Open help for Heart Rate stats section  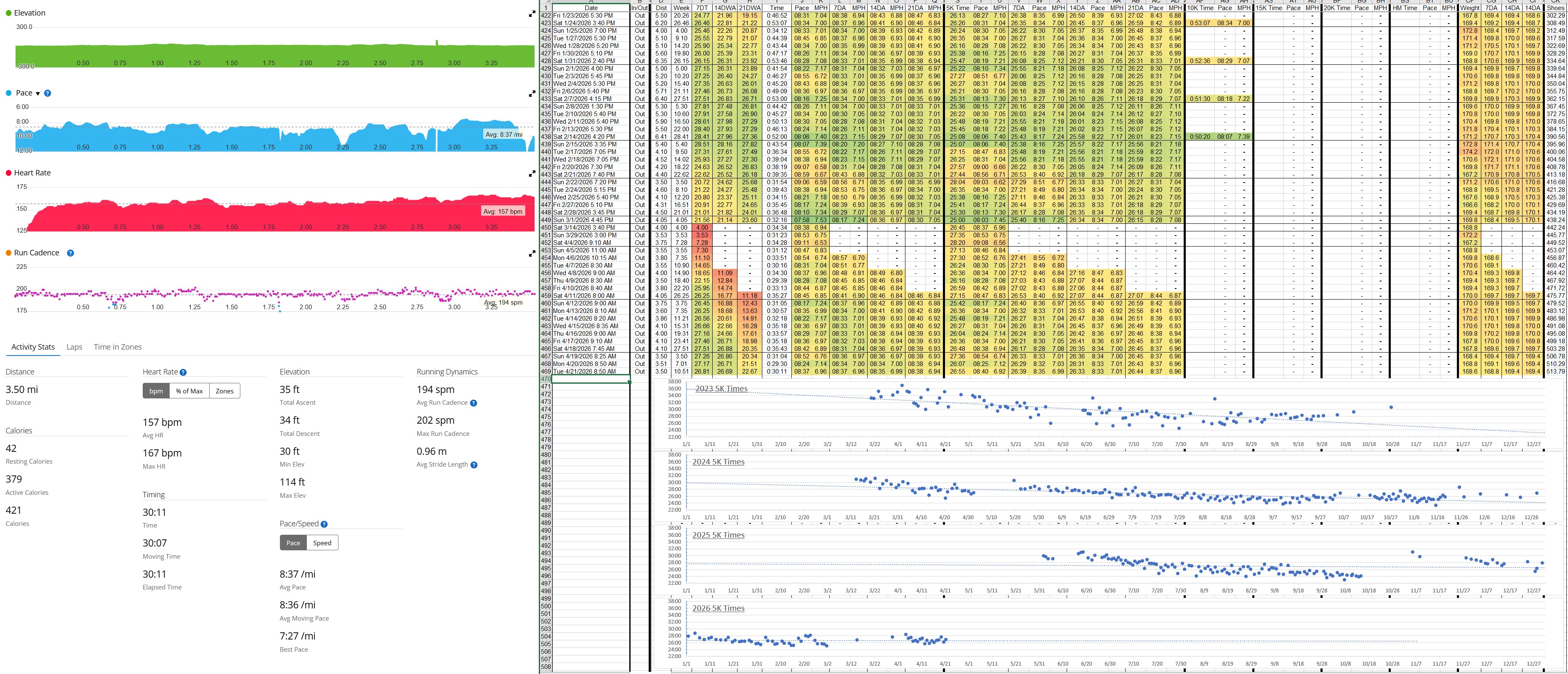pos(183,372)
